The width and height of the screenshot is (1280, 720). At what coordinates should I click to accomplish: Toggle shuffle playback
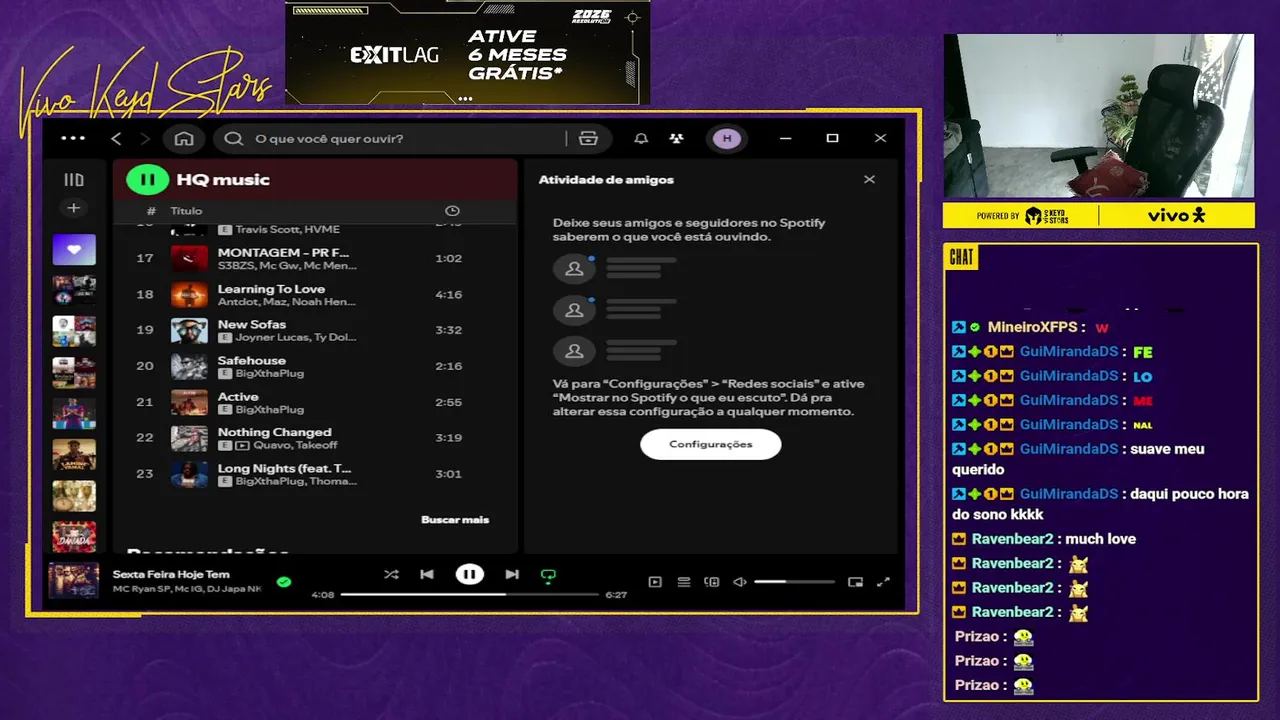click(391, 574)
